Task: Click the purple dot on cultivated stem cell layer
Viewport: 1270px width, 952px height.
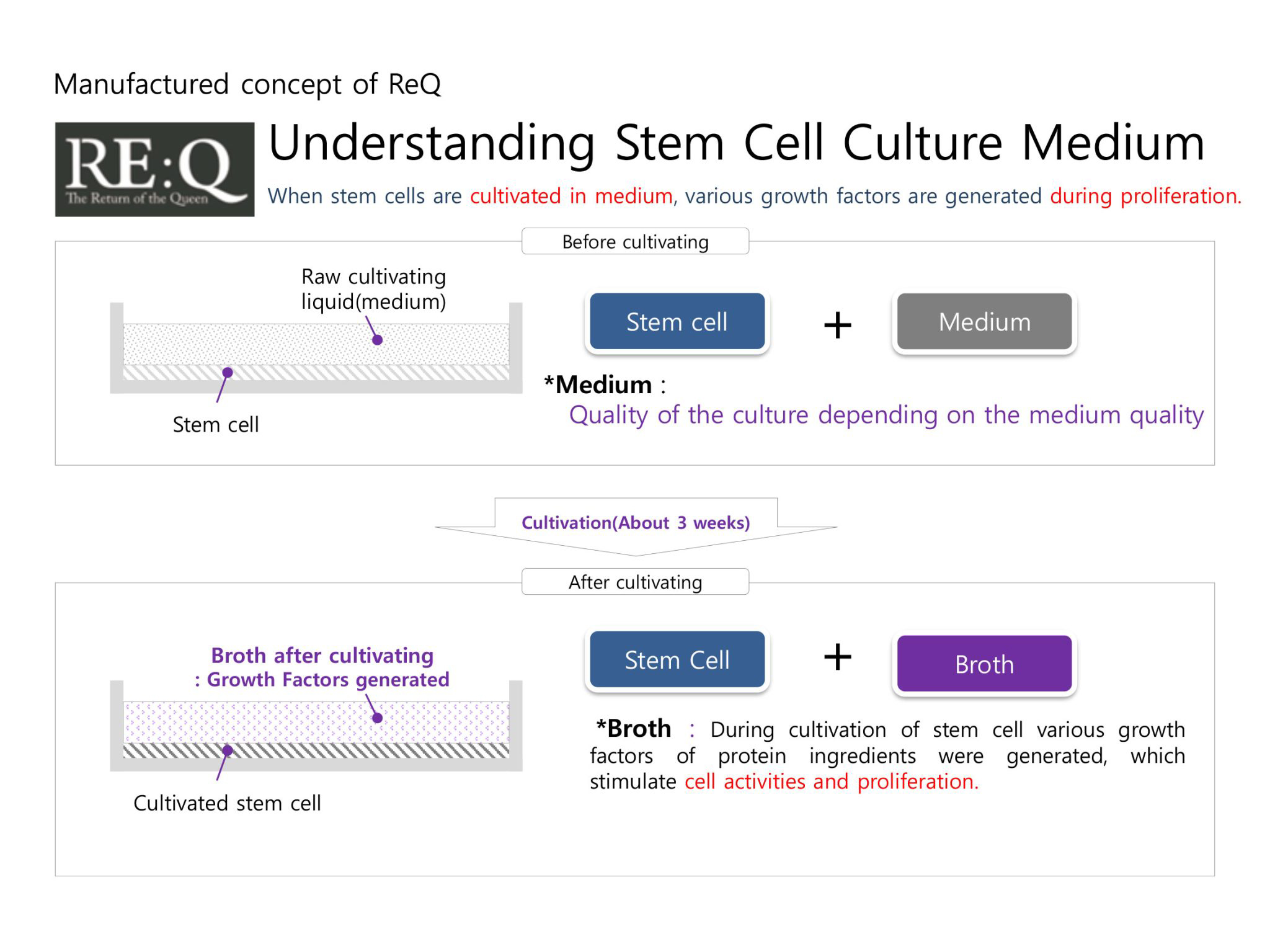Action: pos(228,750)
